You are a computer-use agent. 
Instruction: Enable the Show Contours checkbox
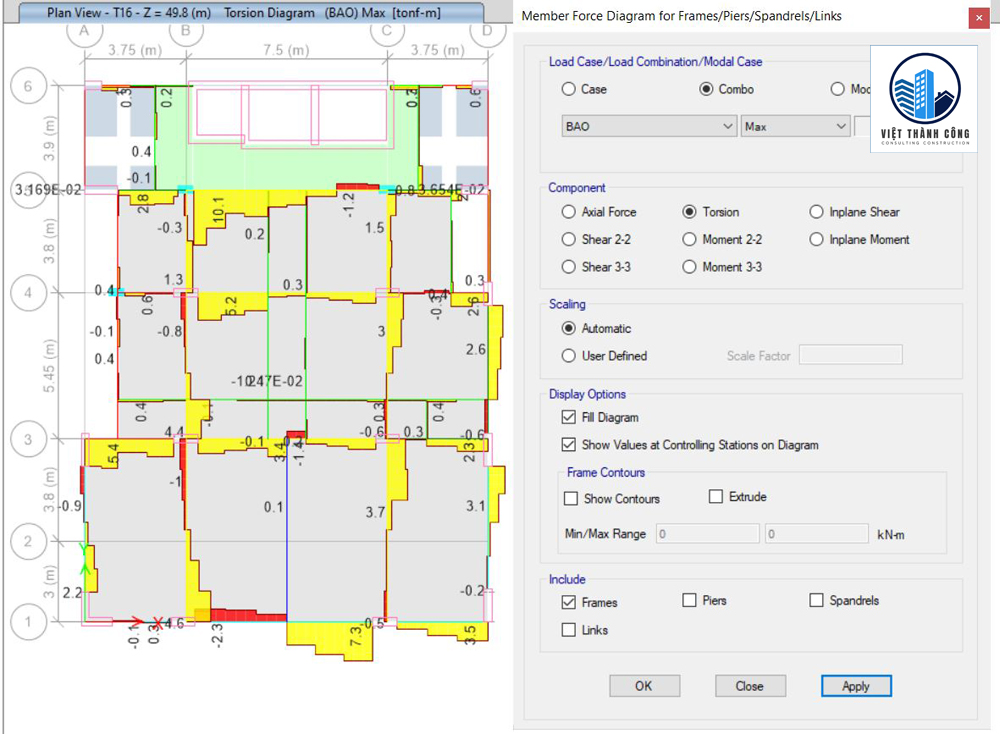(x=571, y=498)
